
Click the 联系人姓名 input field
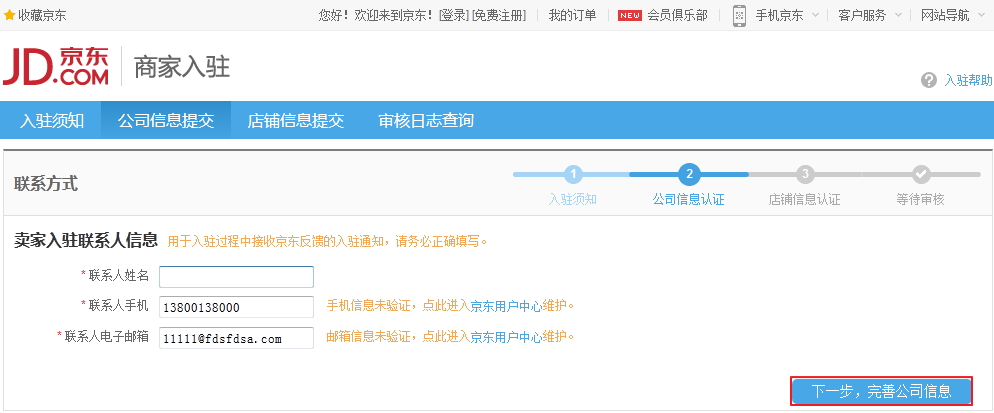pyautogui.click(x=236, y=277)
